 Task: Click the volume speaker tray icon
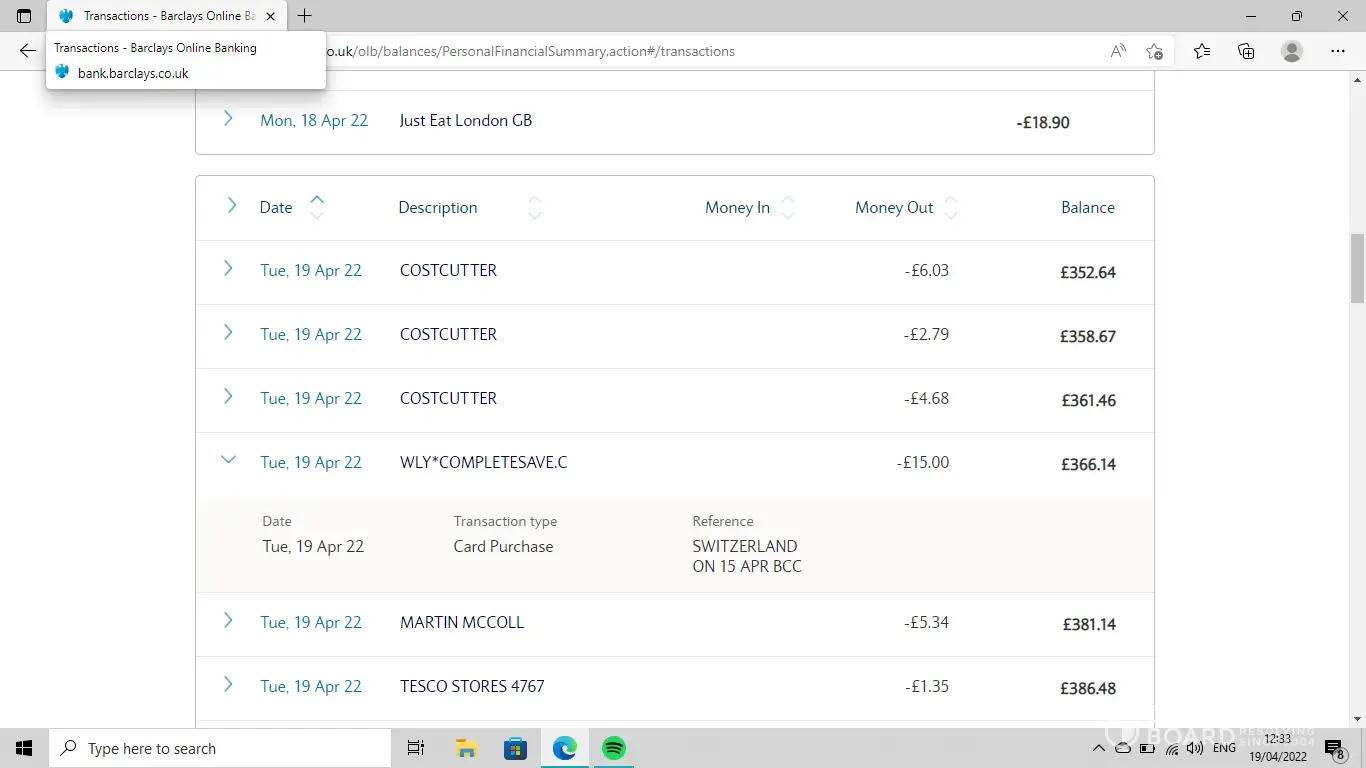coord(1194,748)
